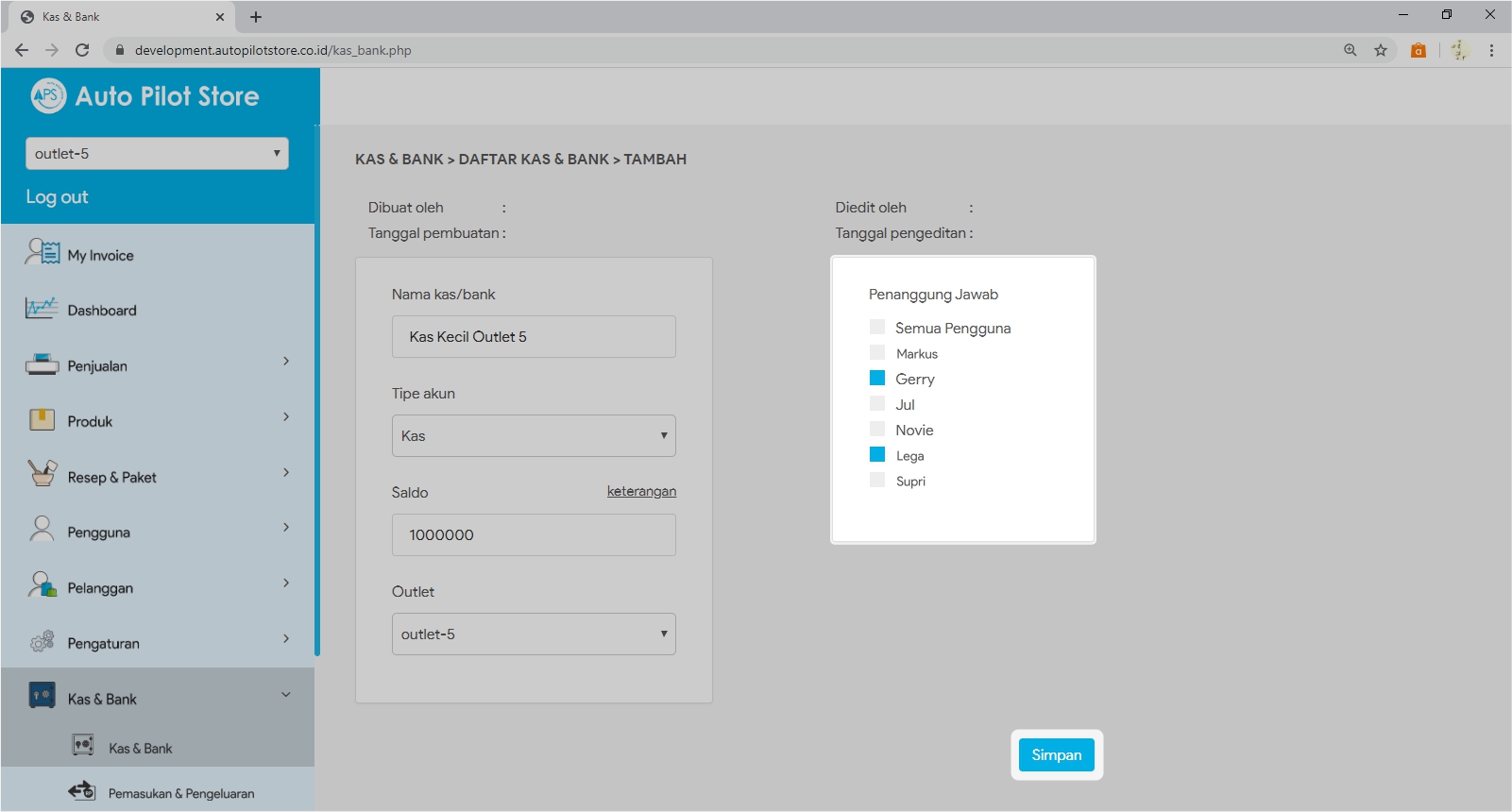The height and width of the screenshot is (812, 1512).
Task: Open the keterangan link
Action: [641, 491]
